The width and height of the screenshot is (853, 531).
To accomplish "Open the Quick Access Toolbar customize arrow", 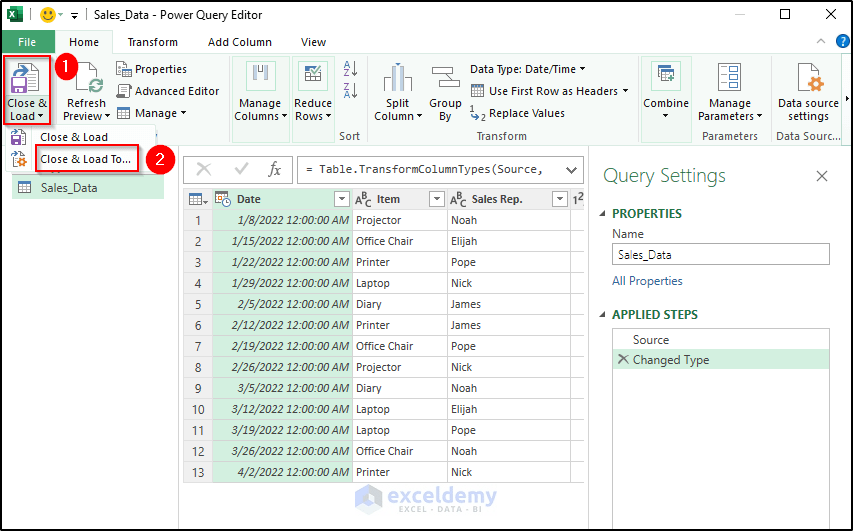I will pos(75,15).
